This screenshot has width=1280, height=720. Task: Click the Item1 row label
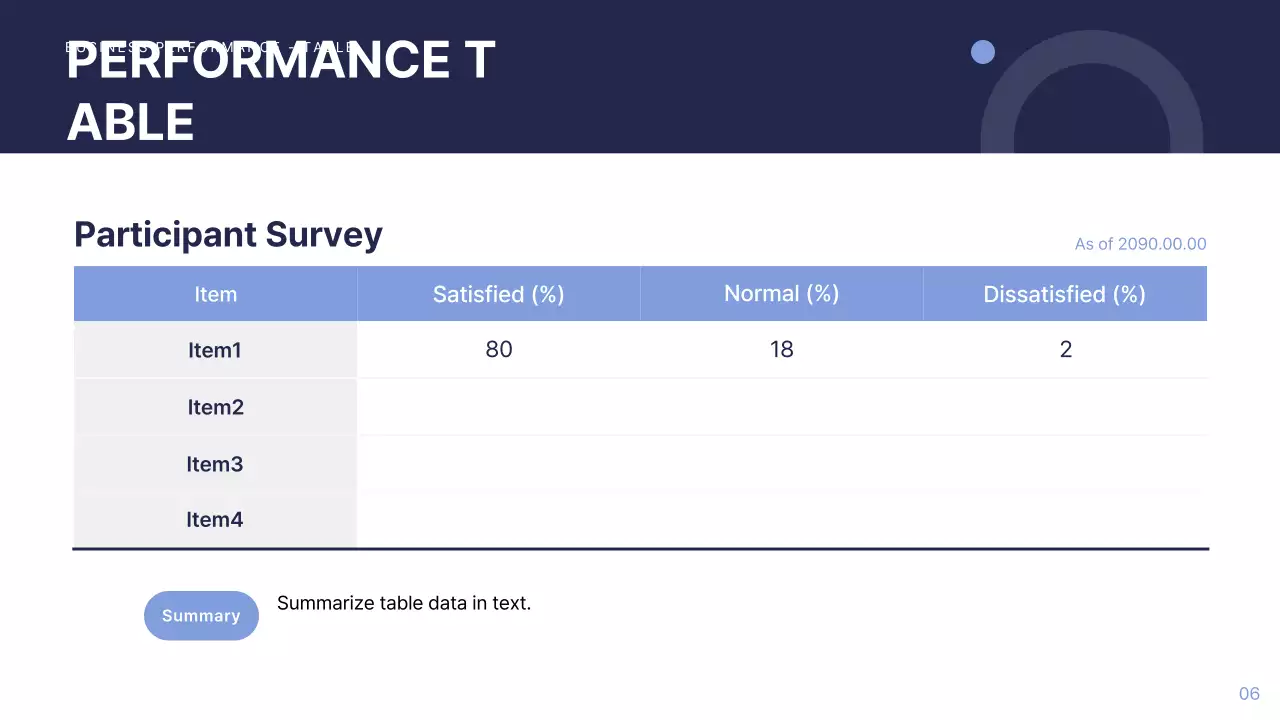point(215,350)
